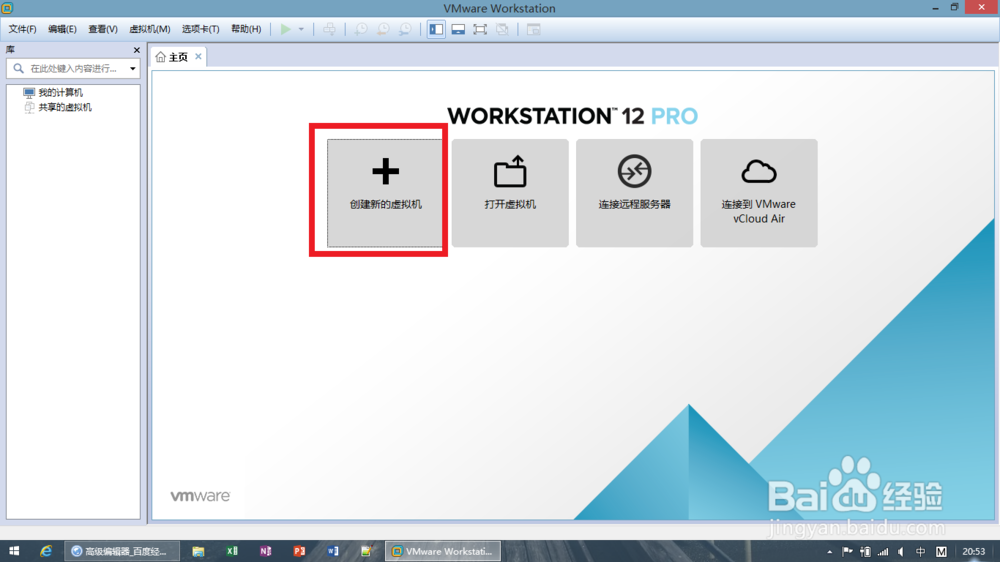
Task: Click the VMware Workstation taskbar button
Action: point(443,551)
